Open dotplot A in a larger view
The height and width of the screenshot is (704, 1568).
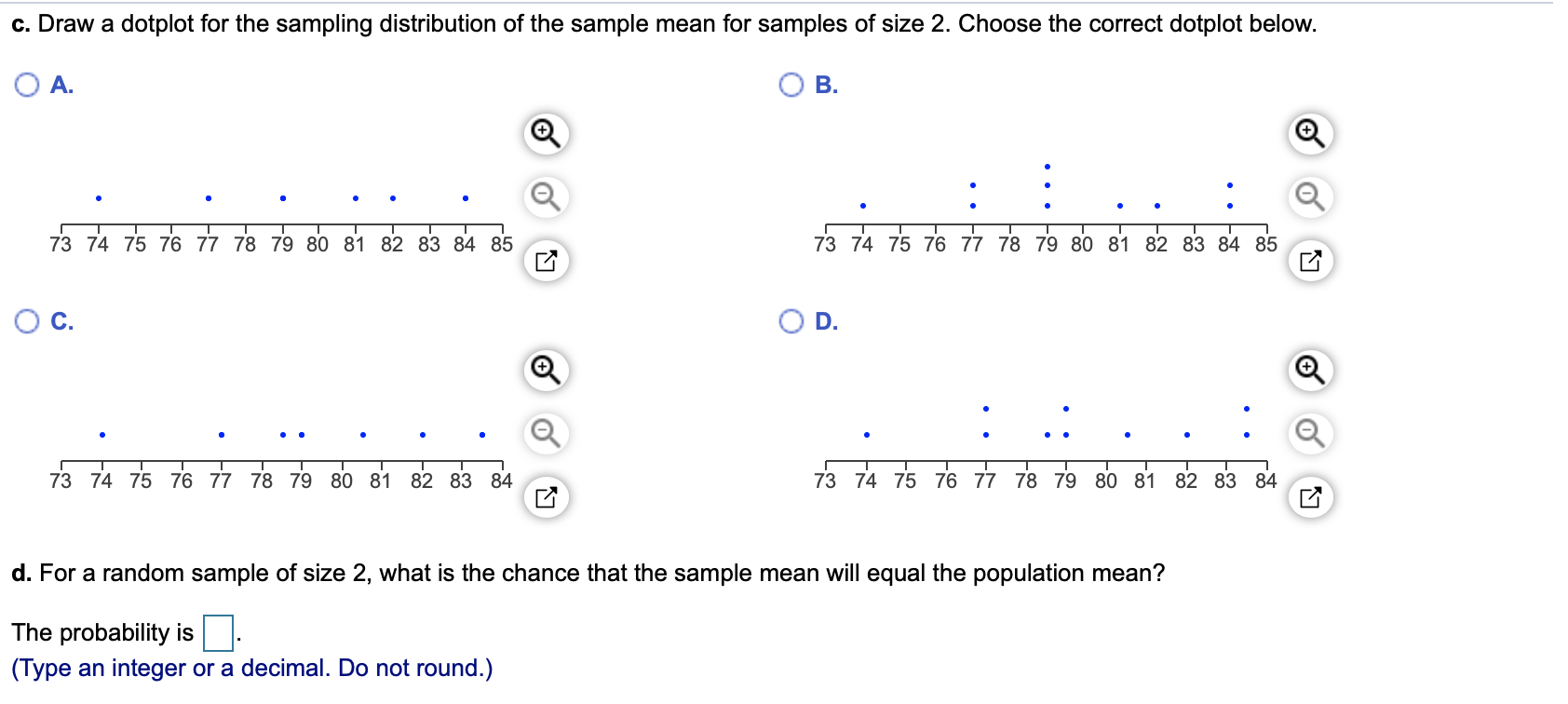pyautogui.click(x=545, y=263)
